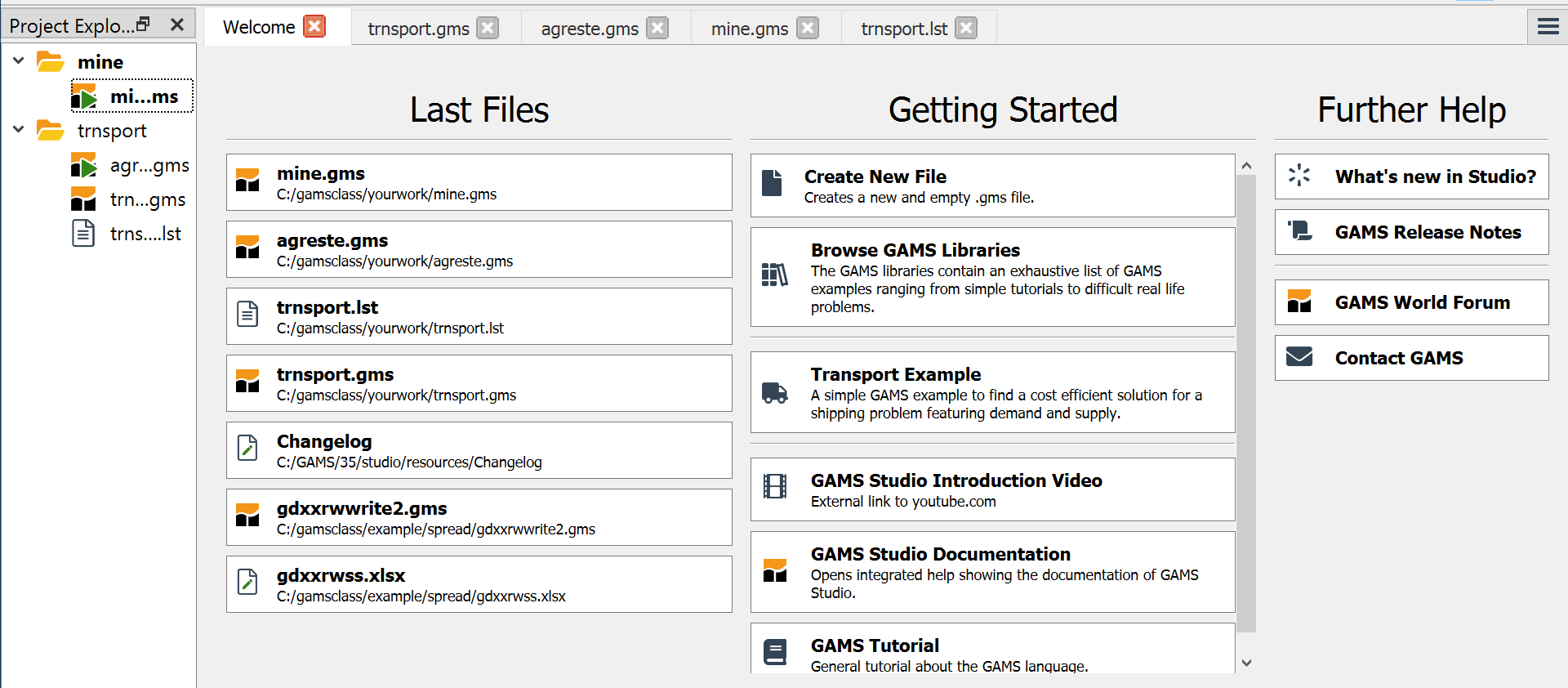
Task: Open gdxxrwss.xlsx from Last Files
Action: (479, 584)
